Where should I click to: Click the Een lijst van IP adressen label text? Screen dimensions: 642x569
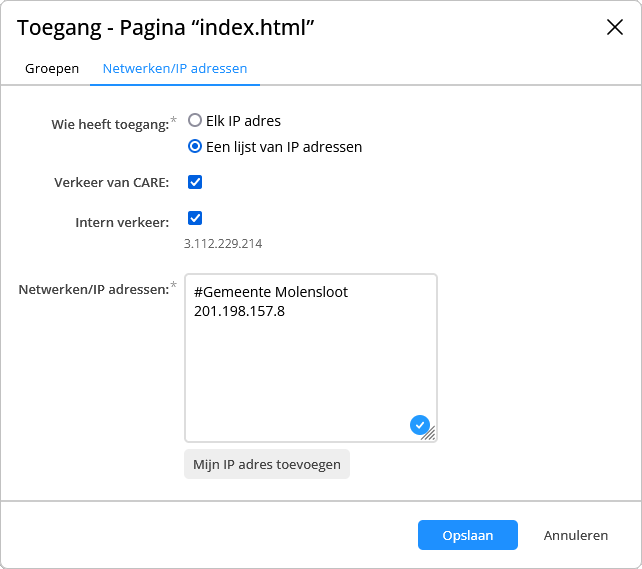coord(284,147)
